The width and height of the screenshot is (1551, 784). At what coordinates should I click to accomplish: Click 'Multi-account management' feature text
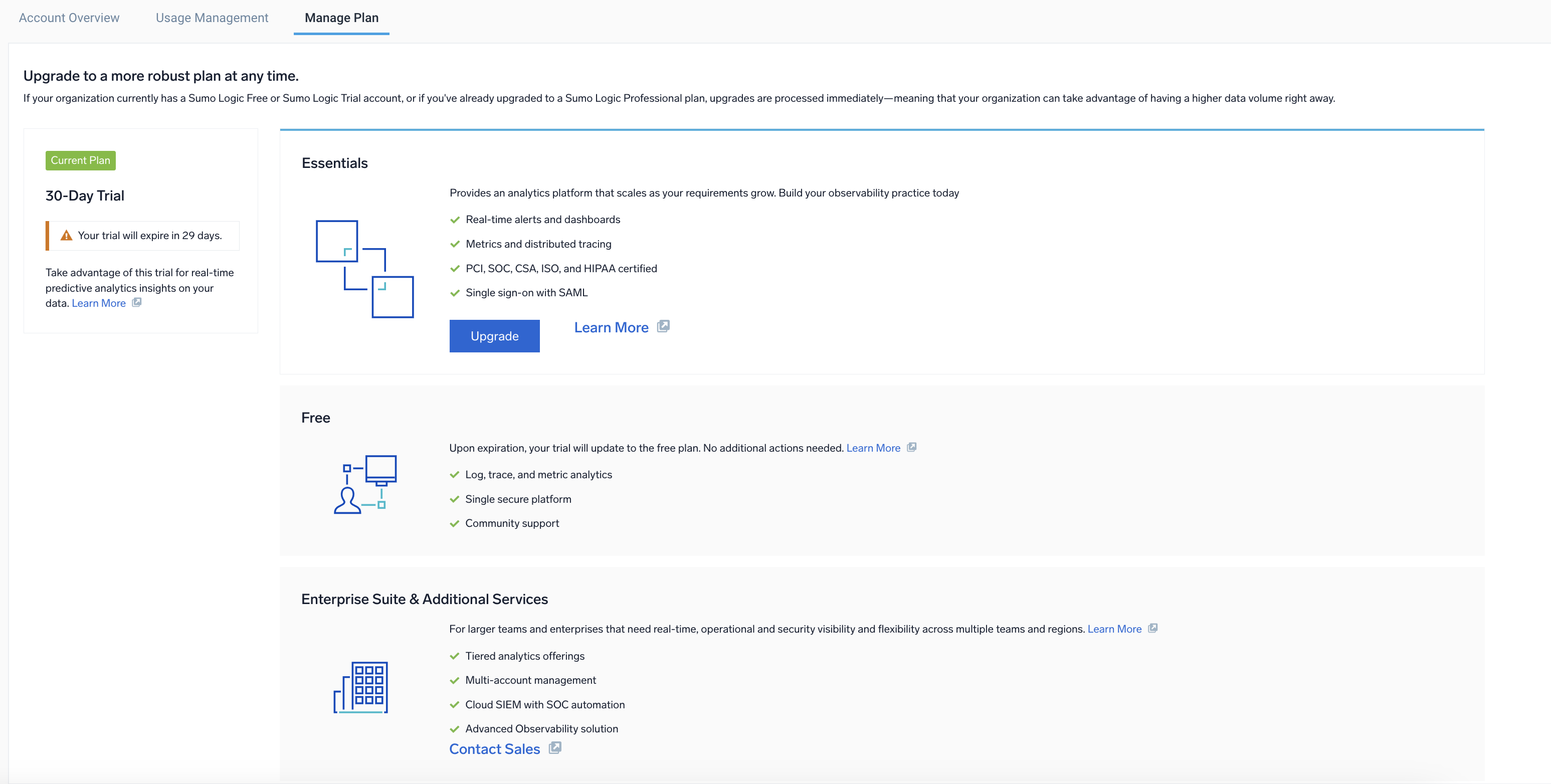530,680
